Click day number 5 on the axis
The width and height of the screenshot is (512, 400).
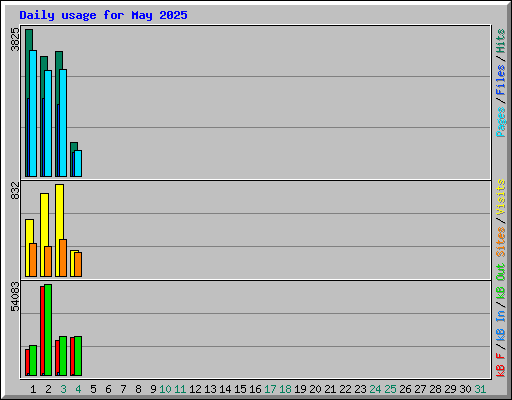93,389
